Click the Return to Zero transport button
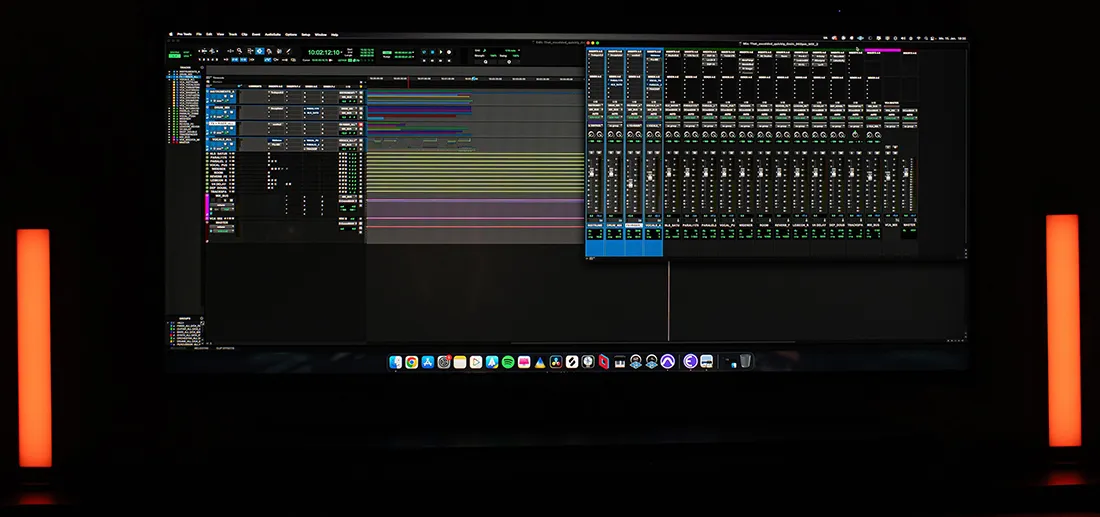Screen dimensions: 1100x517 click(x=424, y=60)
